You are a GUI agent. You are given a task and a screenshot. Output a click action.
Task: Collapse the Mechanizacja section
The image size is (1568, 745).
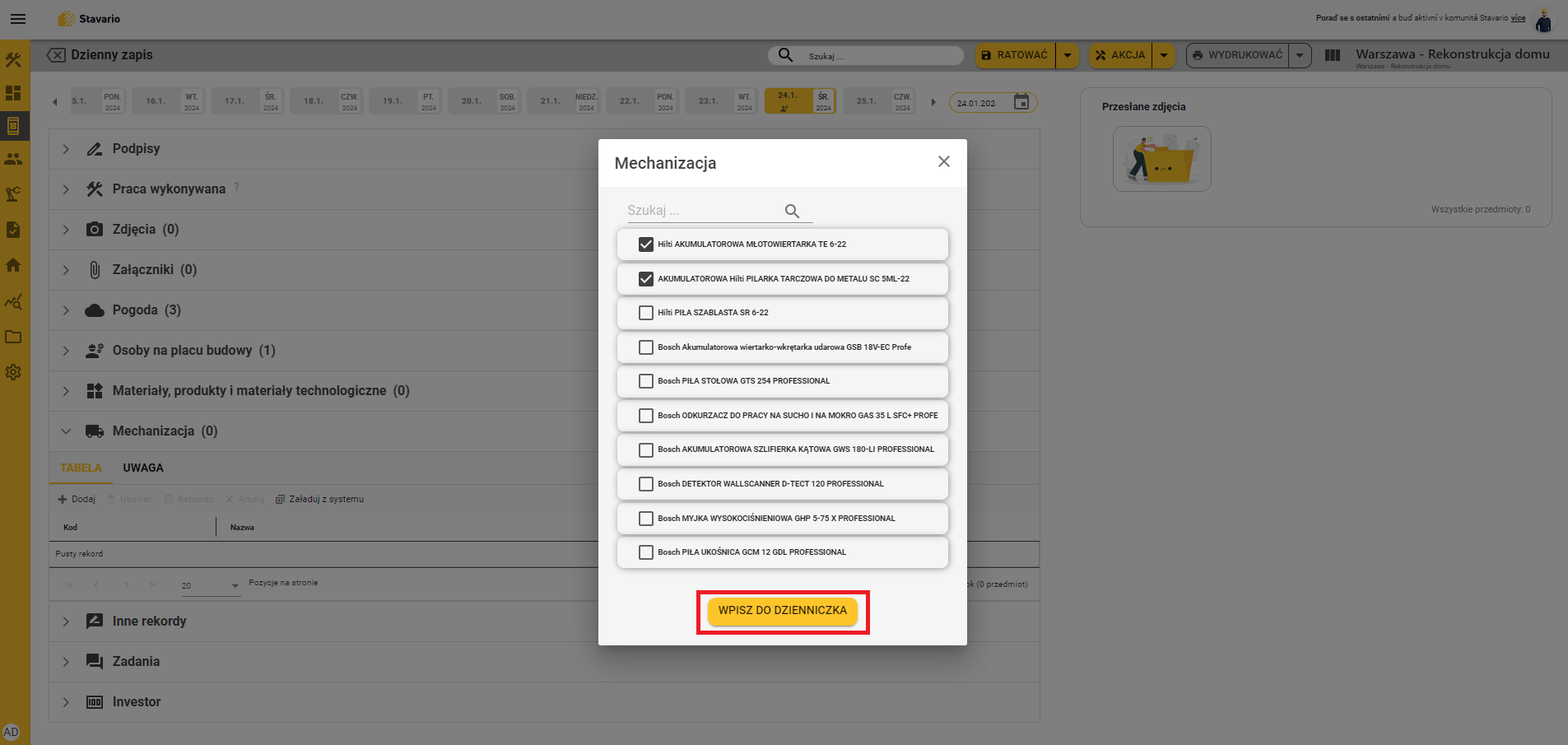(66, 431)
